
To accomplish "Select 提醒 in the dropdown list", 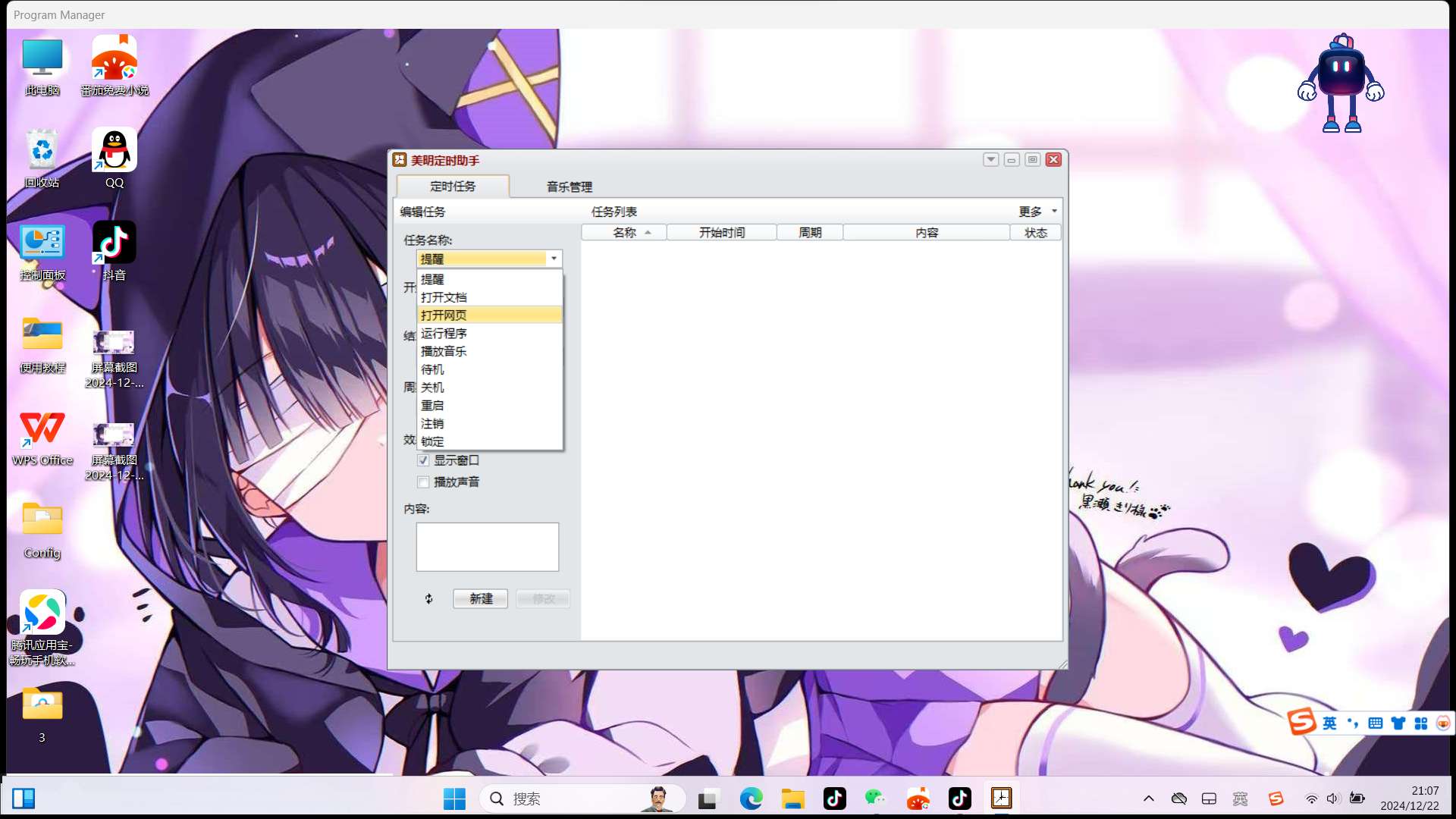I will 490,279.
